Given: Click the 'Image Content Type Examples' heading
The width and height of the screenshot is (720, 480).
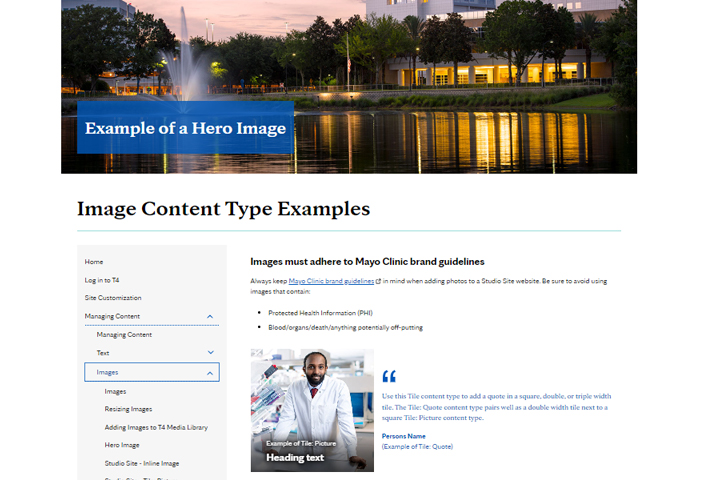Looking at the screenshot, I should (224, 209).
